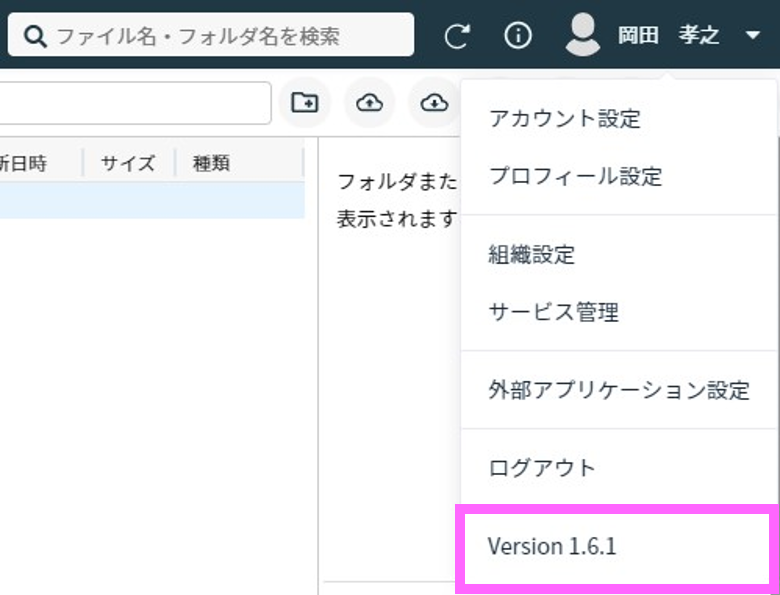The width and height of the screenshot is (780, 595).
Task: Click the refresh icon in header
Action: 457,37
